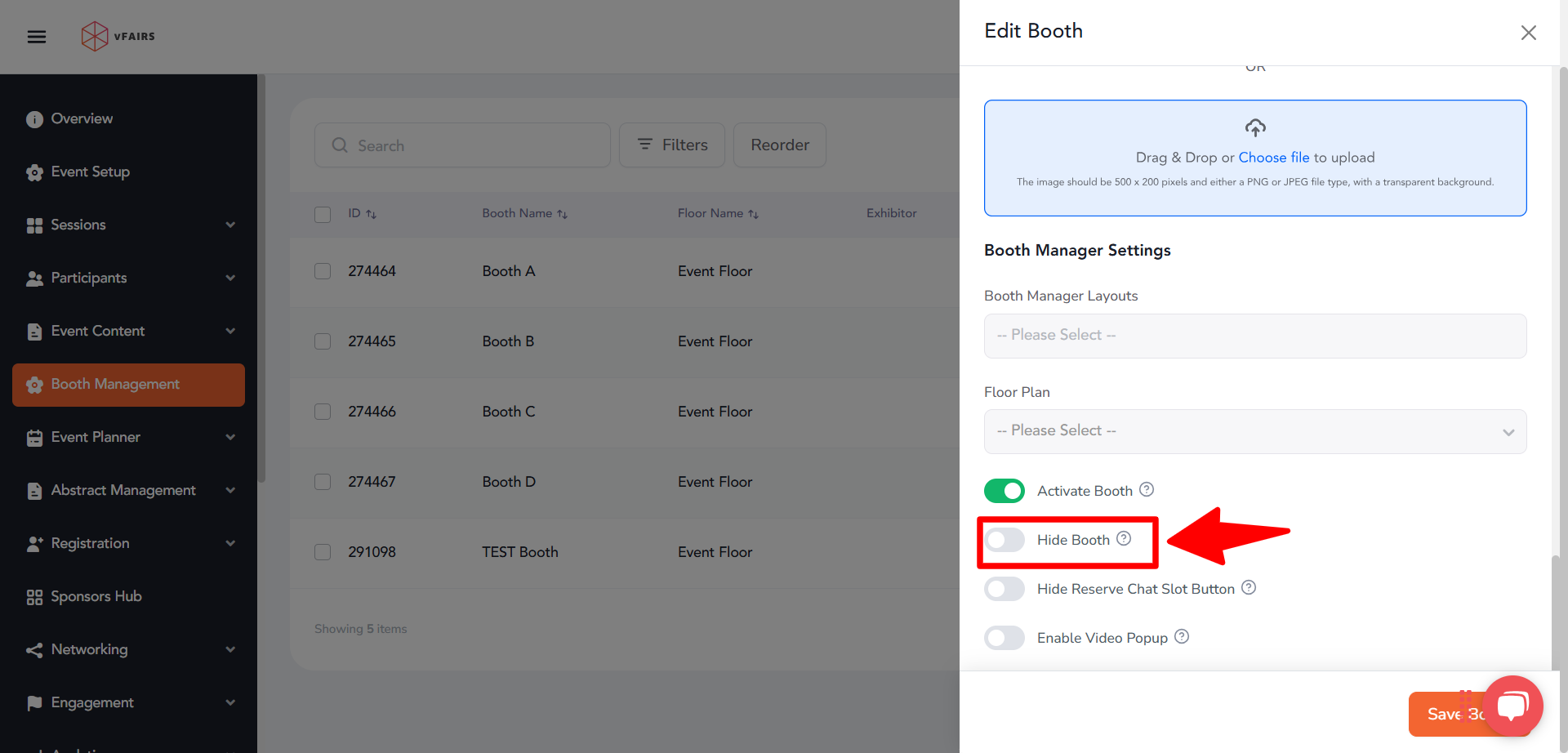Screen dimensions: 1568x753
Task: Open the Floor Plan dropdown
Action: (x=1254, y=431)
